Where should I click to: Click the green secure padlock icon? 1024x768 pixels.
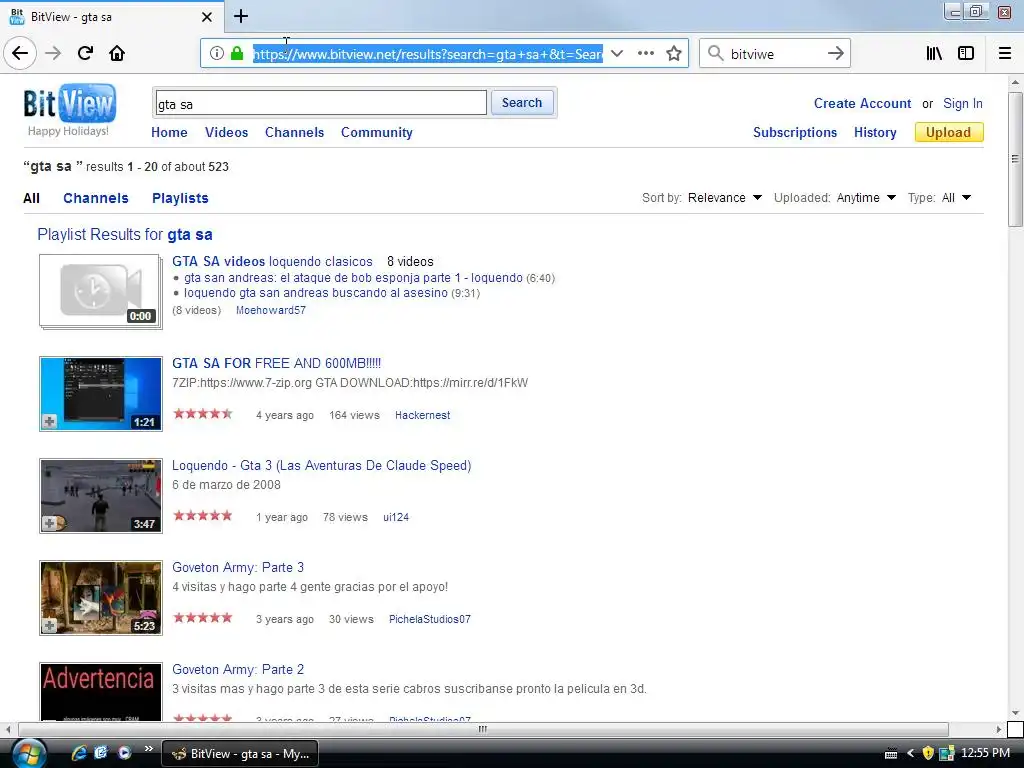237,54
